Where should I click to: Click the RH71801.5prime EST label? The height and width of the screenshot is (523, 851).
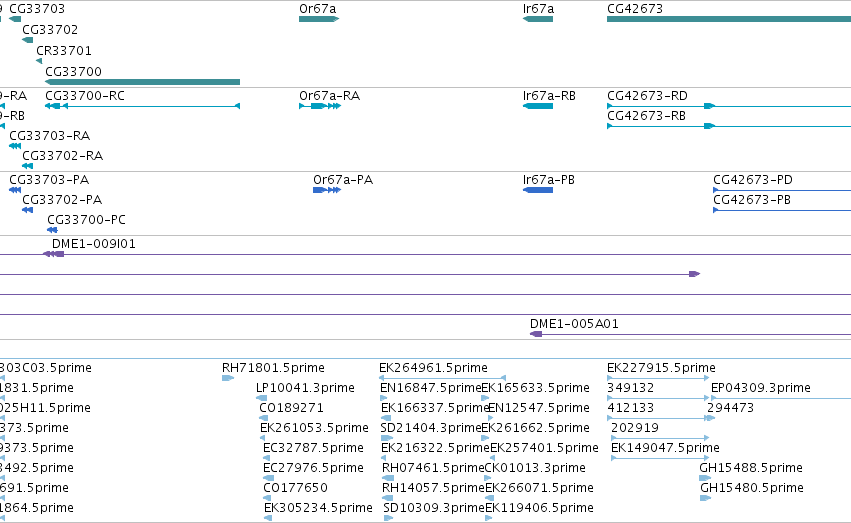[274, 368]
